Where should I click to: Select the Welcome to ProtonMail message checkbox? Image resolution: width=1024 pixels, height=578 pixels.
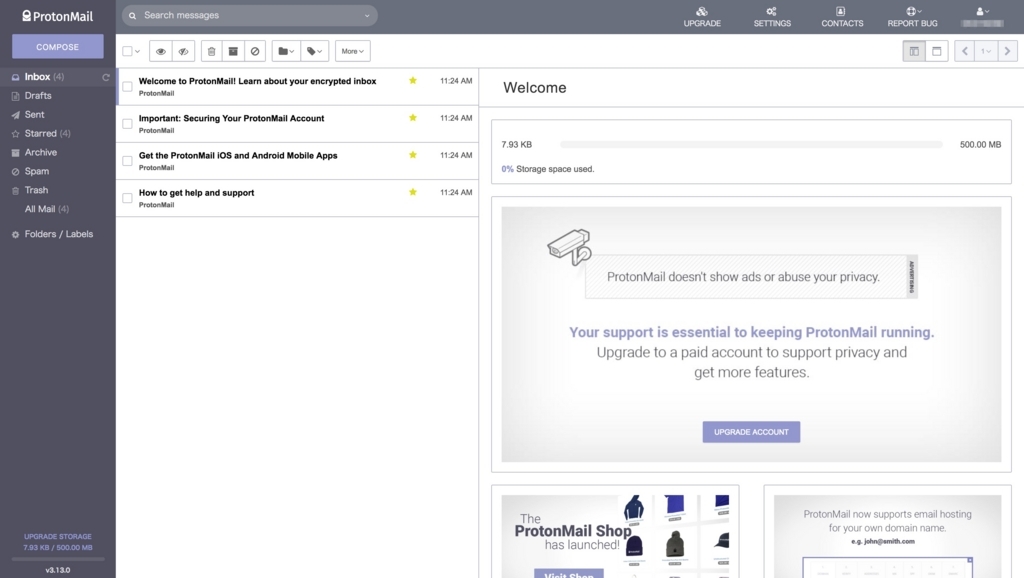pos(127,86)
